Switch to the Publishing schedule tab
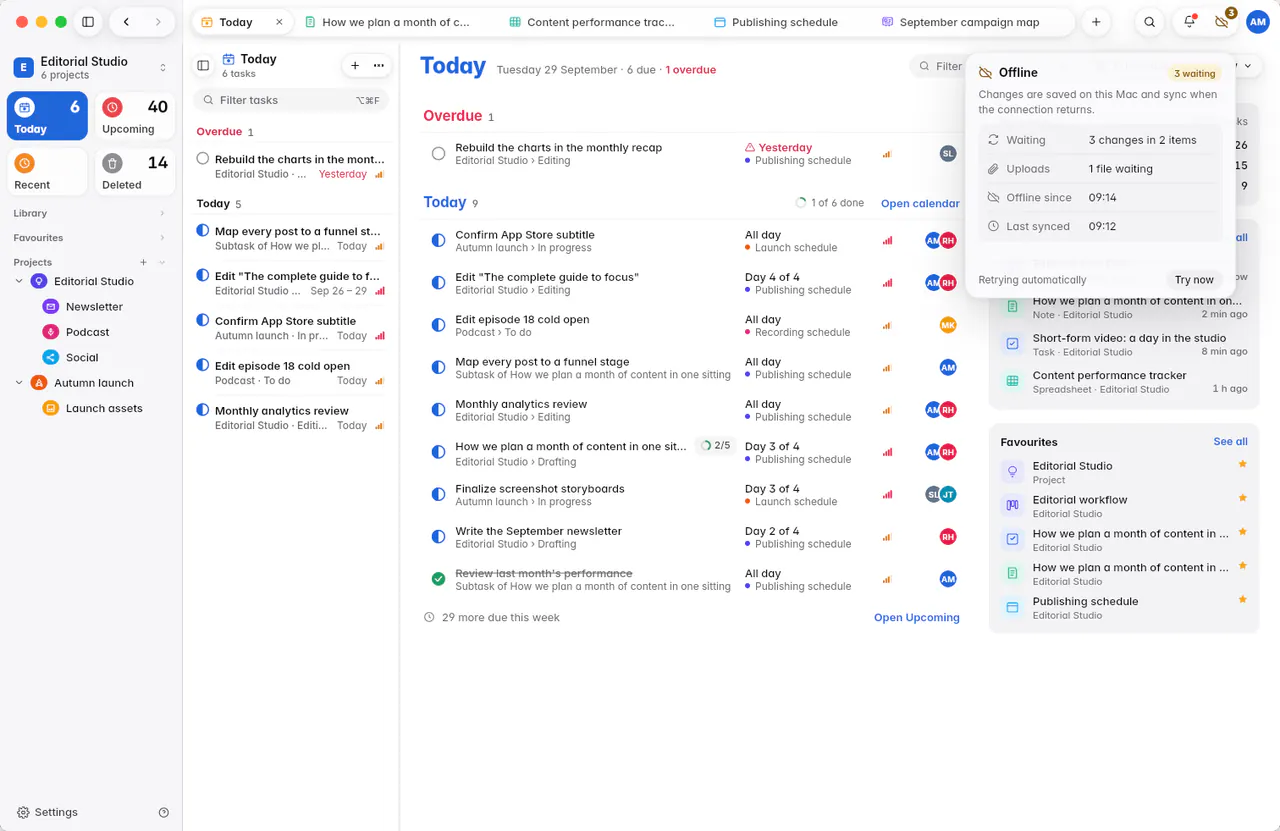 [x=776, y=22]
